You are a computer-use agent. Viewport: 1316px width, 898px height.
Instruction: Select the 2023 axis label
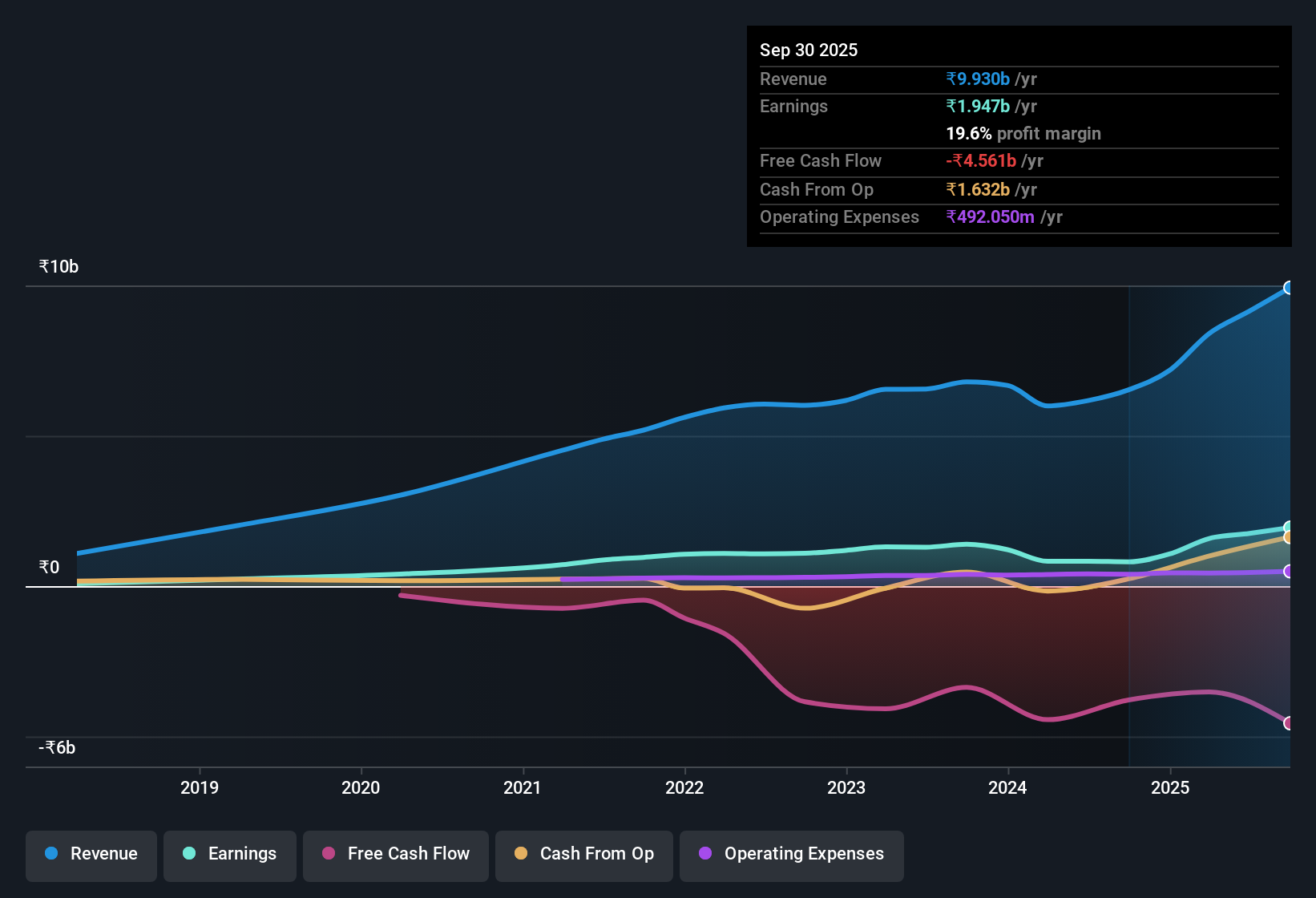point(848,787)
